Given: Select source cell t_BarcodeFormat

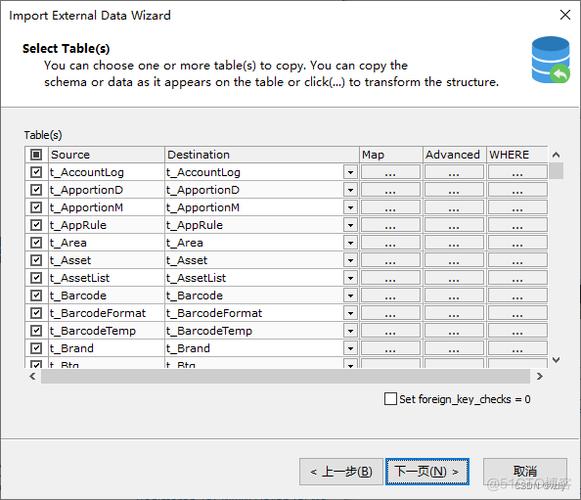Looking at the screenshot, I should click(x=106, y=313).
